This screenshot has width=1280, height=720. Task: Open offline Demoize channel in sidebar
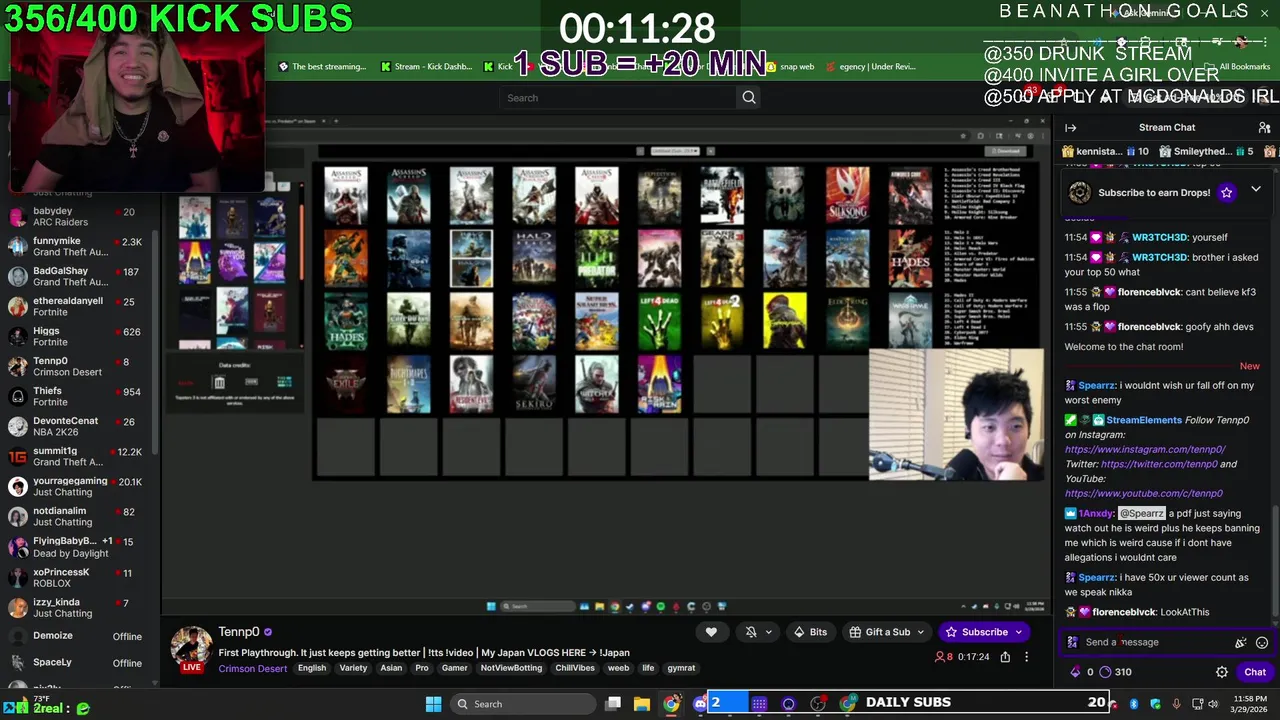78,636
